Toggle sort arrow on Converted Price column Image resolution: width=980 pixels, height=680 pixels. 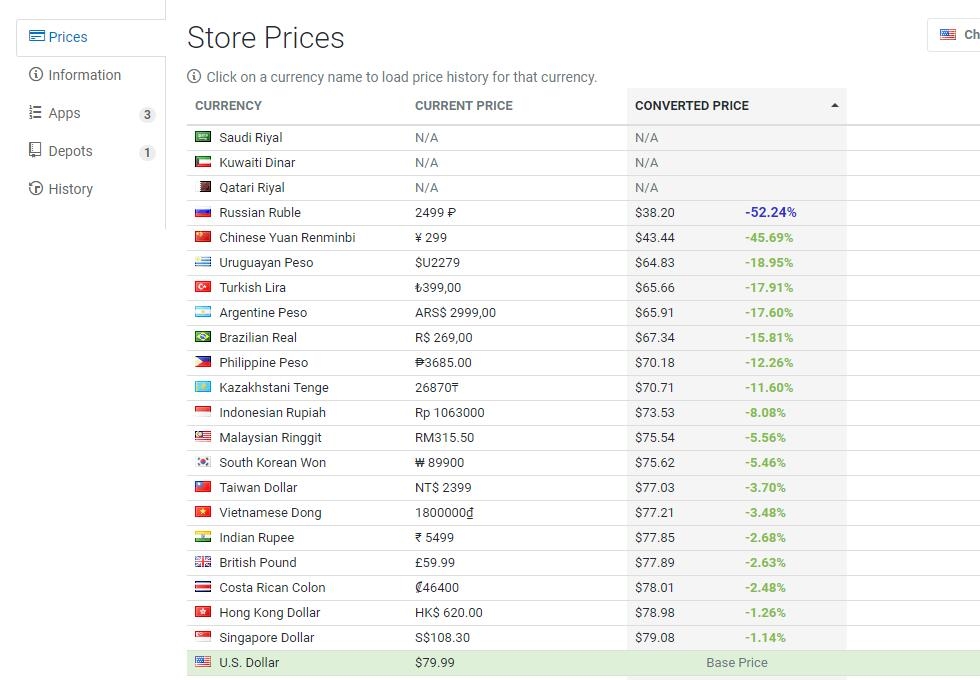click(x=834, y=106)
